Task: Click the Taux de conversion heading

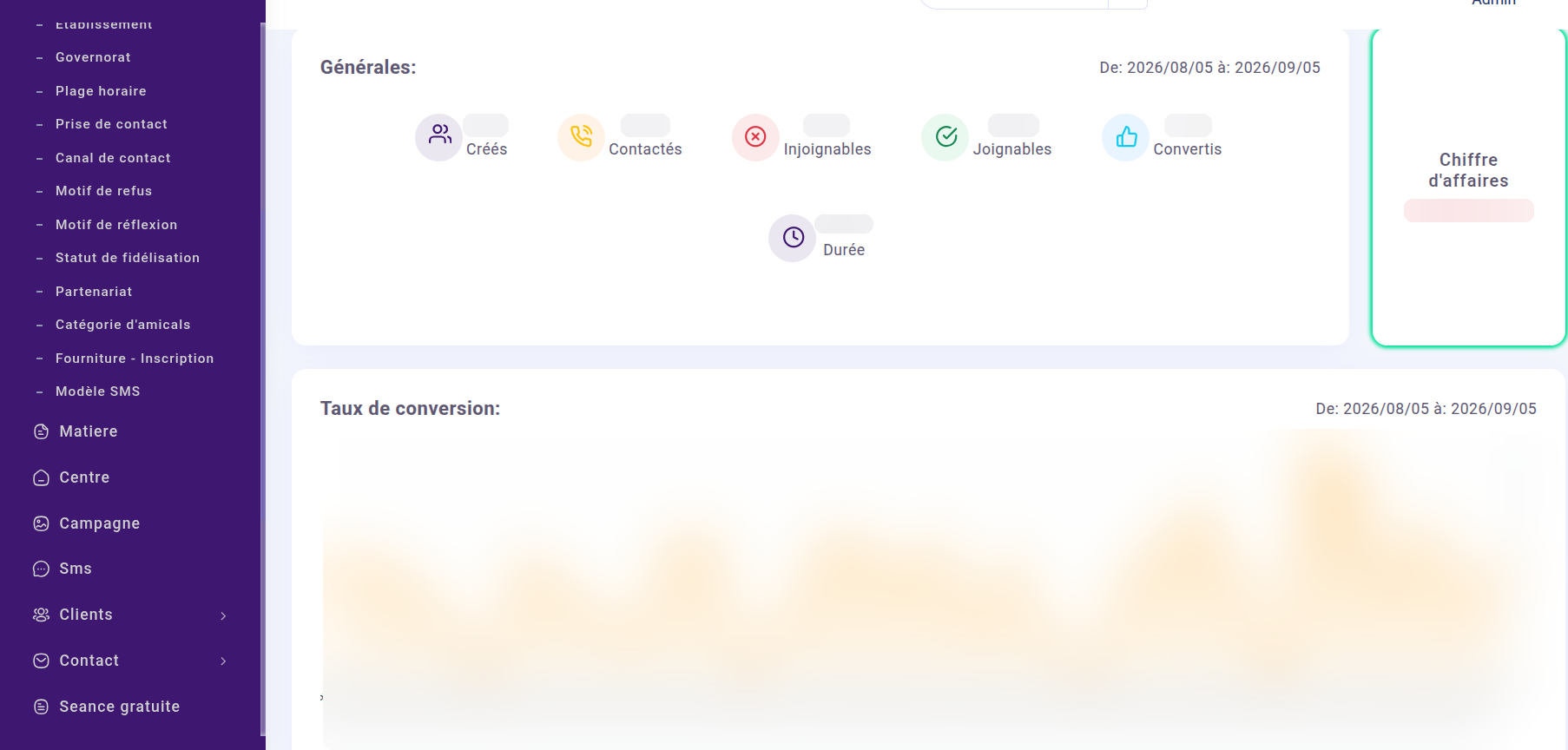Action: pos(410,409)
